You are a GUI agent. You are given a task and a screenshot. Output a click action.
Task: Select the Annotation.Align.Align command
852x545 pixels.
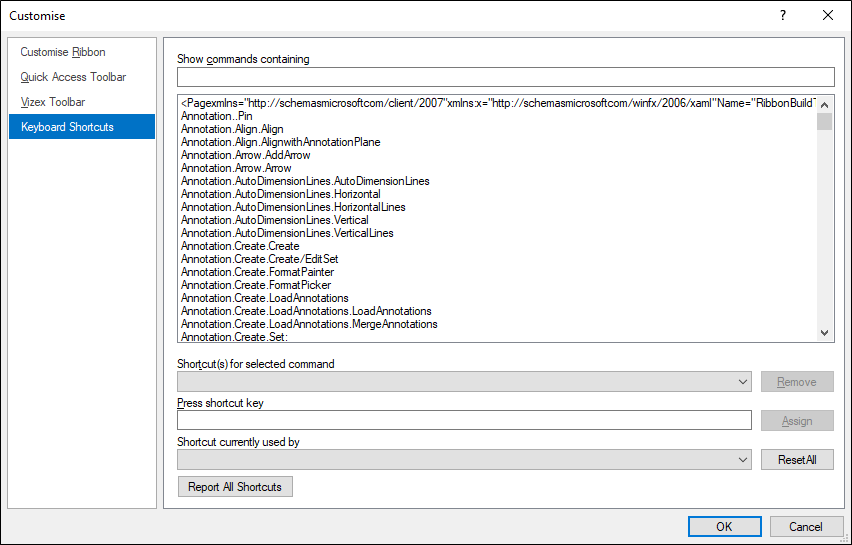(x=232, y=129)
